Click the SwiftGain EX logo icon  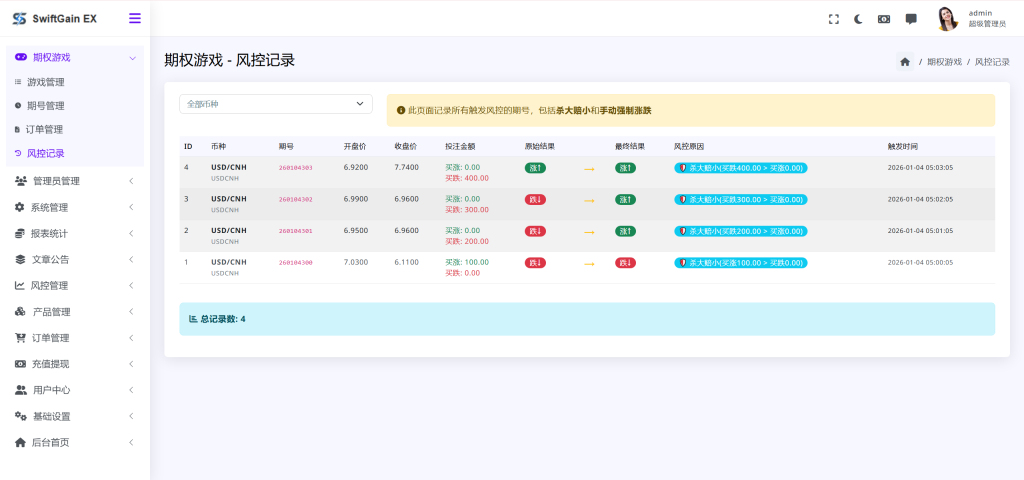19,18
